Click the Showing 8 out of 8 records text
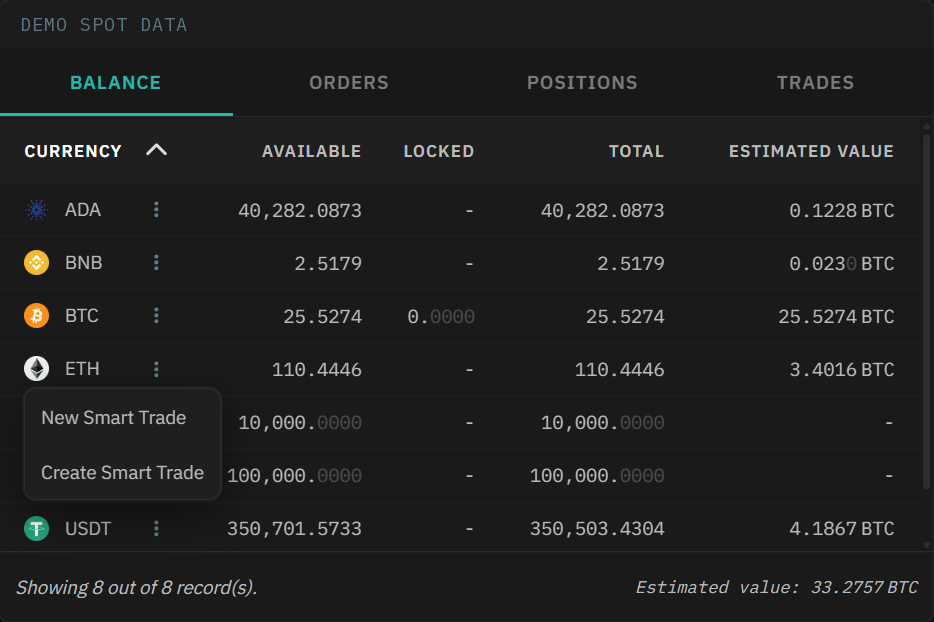The image size is (934, 622). 136,587
